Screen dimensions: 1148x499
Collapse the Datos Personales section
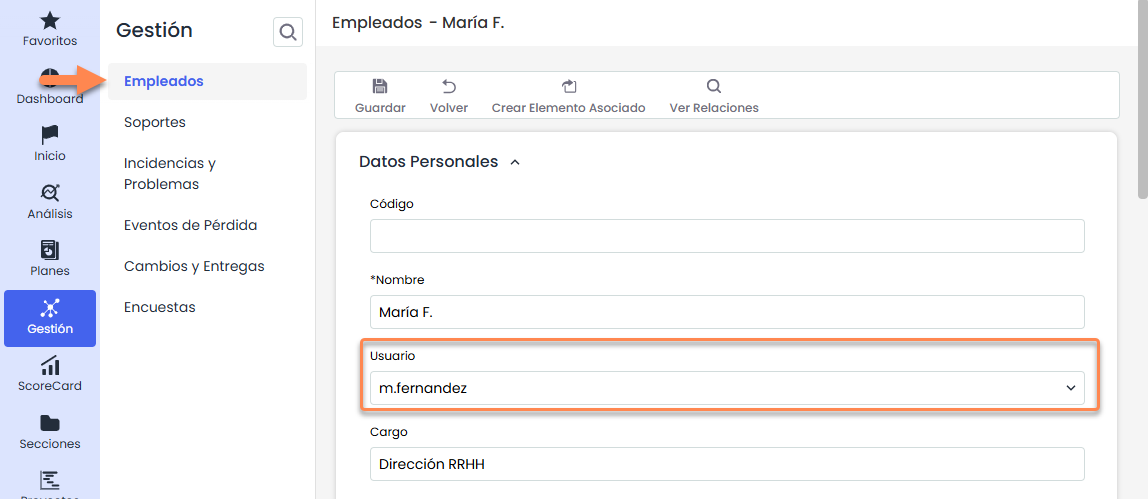[515, 162]
